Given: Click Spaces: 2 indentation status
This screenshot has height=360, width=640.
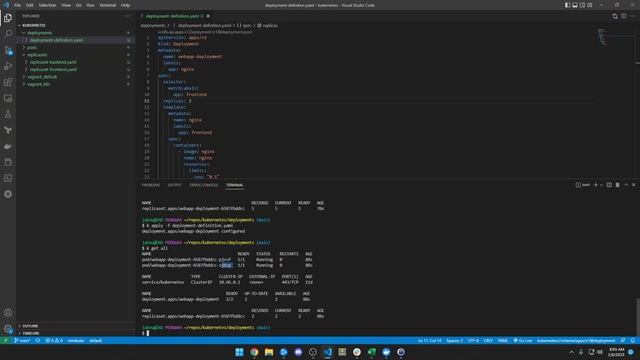Looking at the screenshot, I should coord(454,340).
